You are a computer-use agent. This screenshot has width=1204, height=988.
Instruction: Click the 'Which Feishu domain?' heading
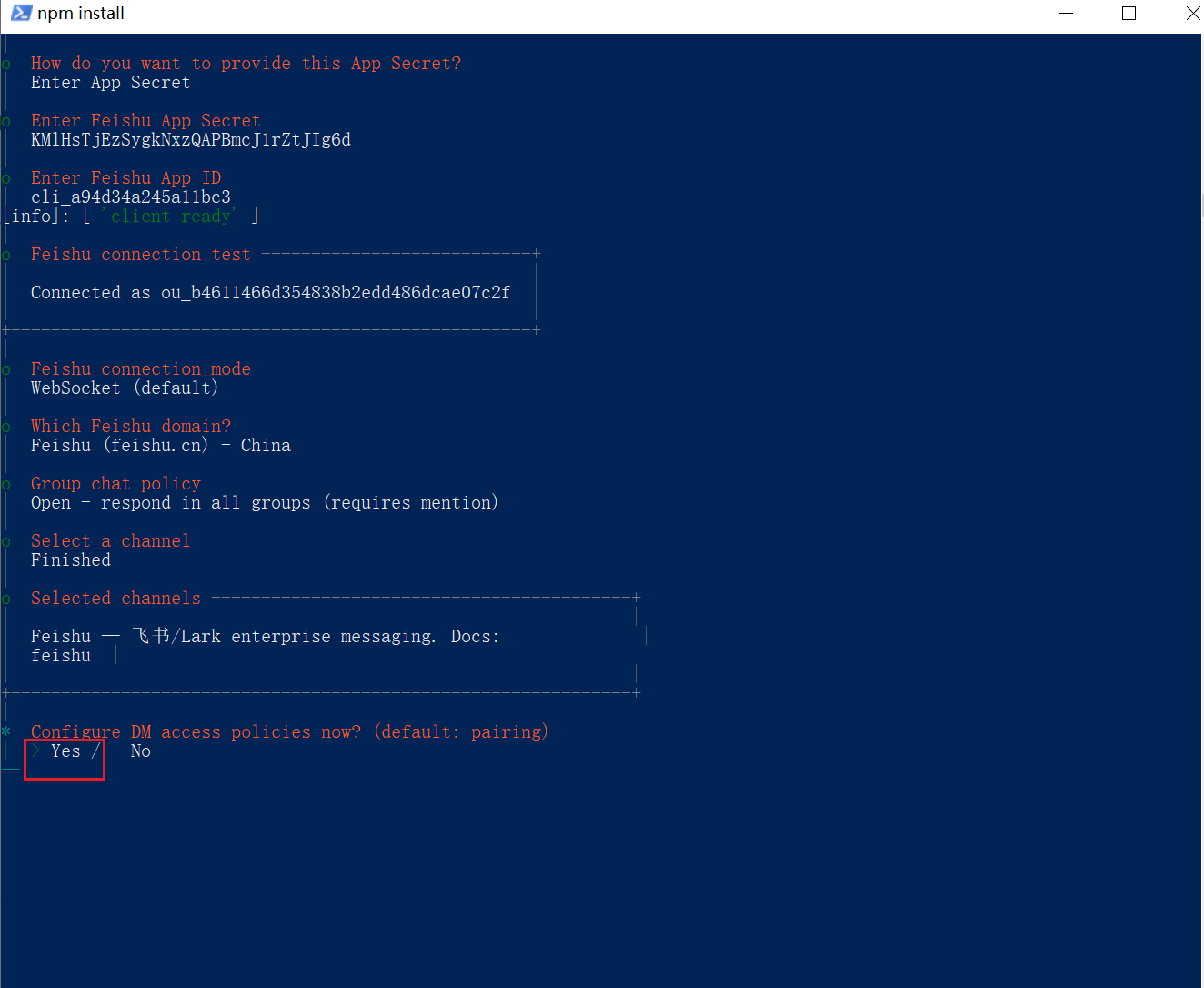(x=131, y=427)
